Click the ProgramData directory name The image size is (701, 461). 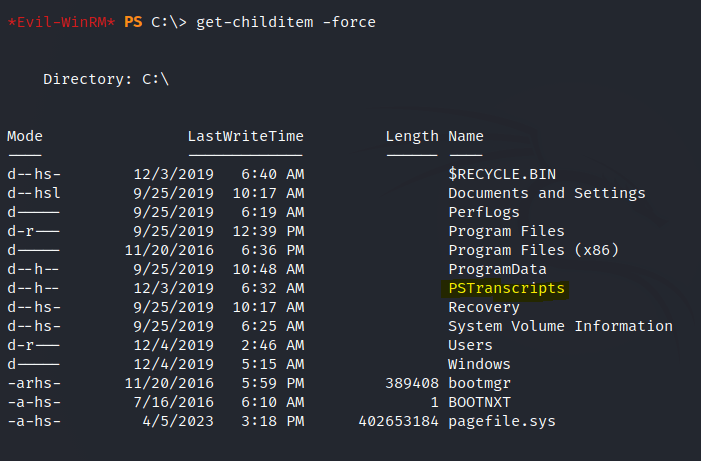pos(497,269)
